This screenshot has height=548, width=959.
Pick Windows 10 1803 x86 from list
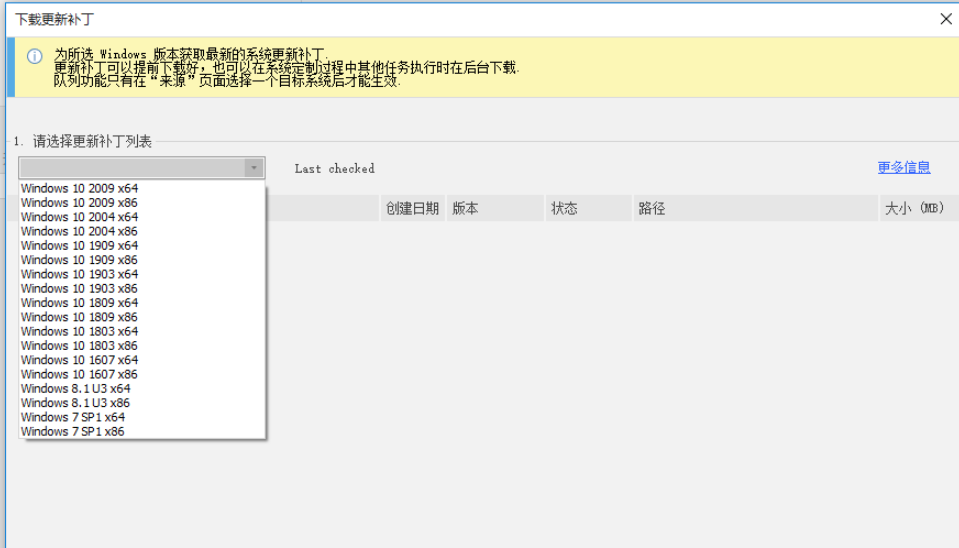(80, 346)
